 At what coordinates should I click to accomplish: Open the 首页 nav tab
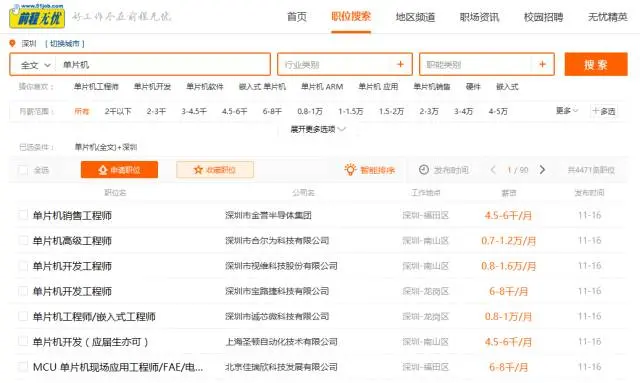coord(297,17)
